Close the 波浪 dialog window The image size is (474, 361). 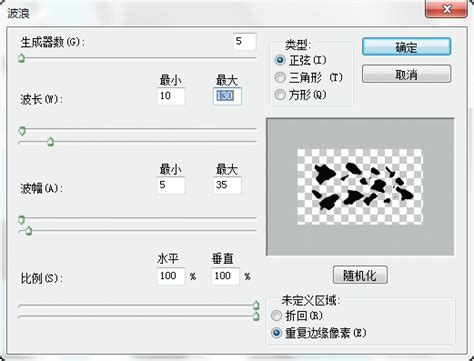click(446, 9)
